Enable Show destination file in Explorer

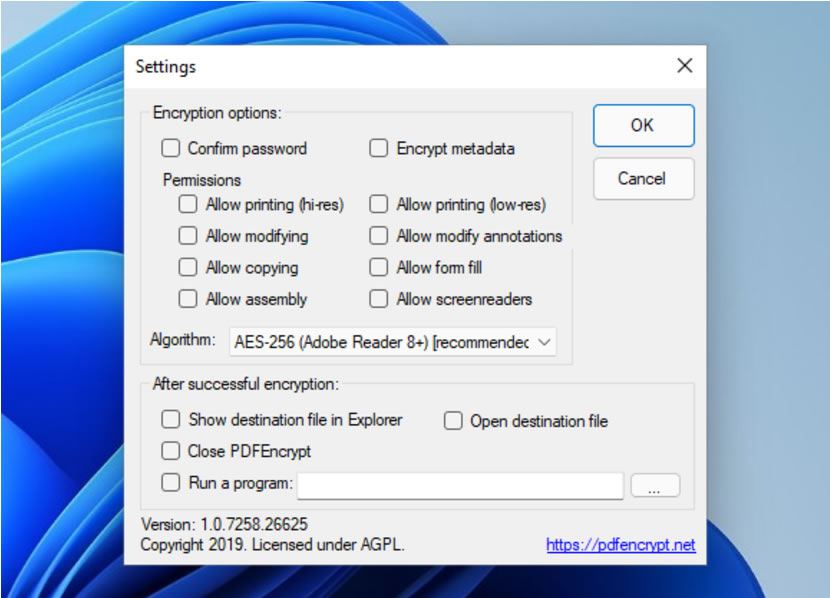pos(170,420)
